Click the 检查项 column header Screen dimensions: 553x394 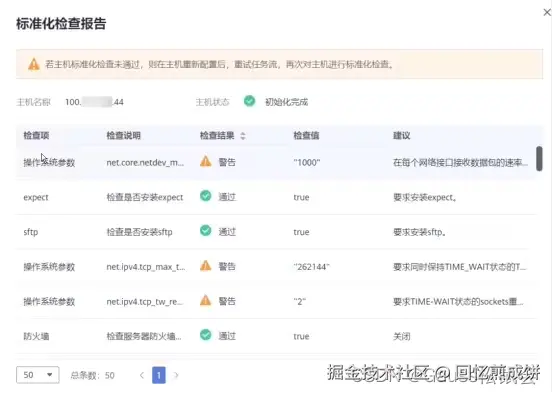pyautogui.click(x=36, y=135)
